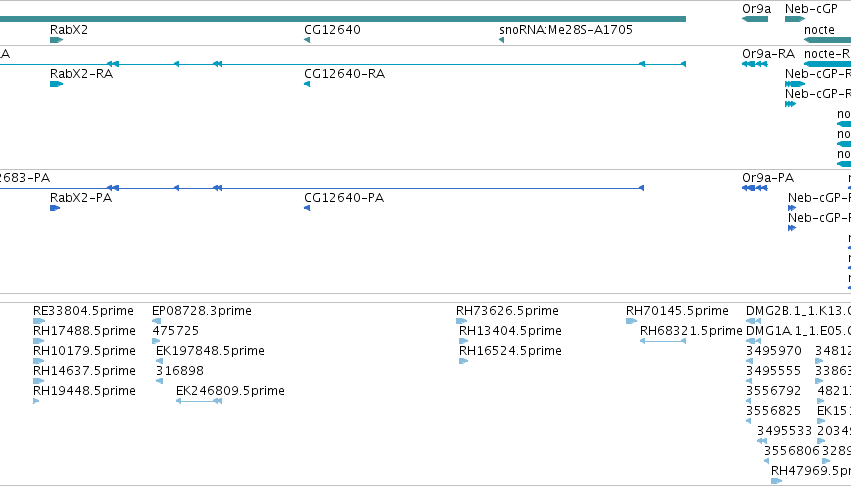
Task: Click the EP08728.3prime label
Action: click(202, 311)
